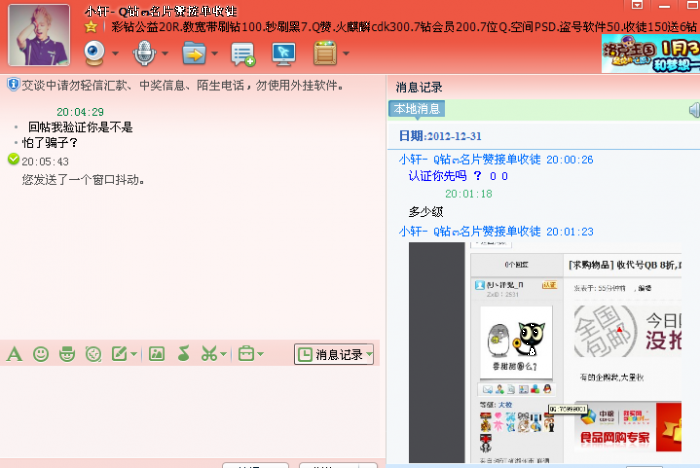Send a file with folder arrow icon
This screenshot has height=468, width=700.
coord(194,54)
